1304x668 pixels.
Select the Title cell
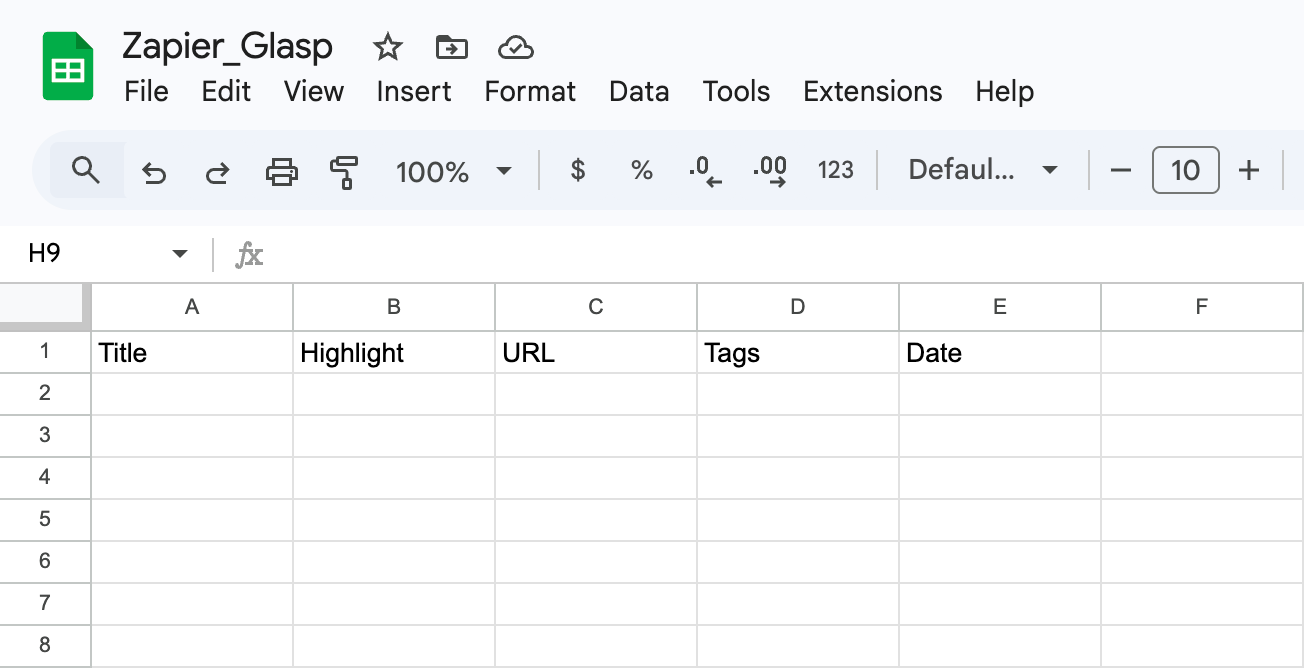click(192, 352)
